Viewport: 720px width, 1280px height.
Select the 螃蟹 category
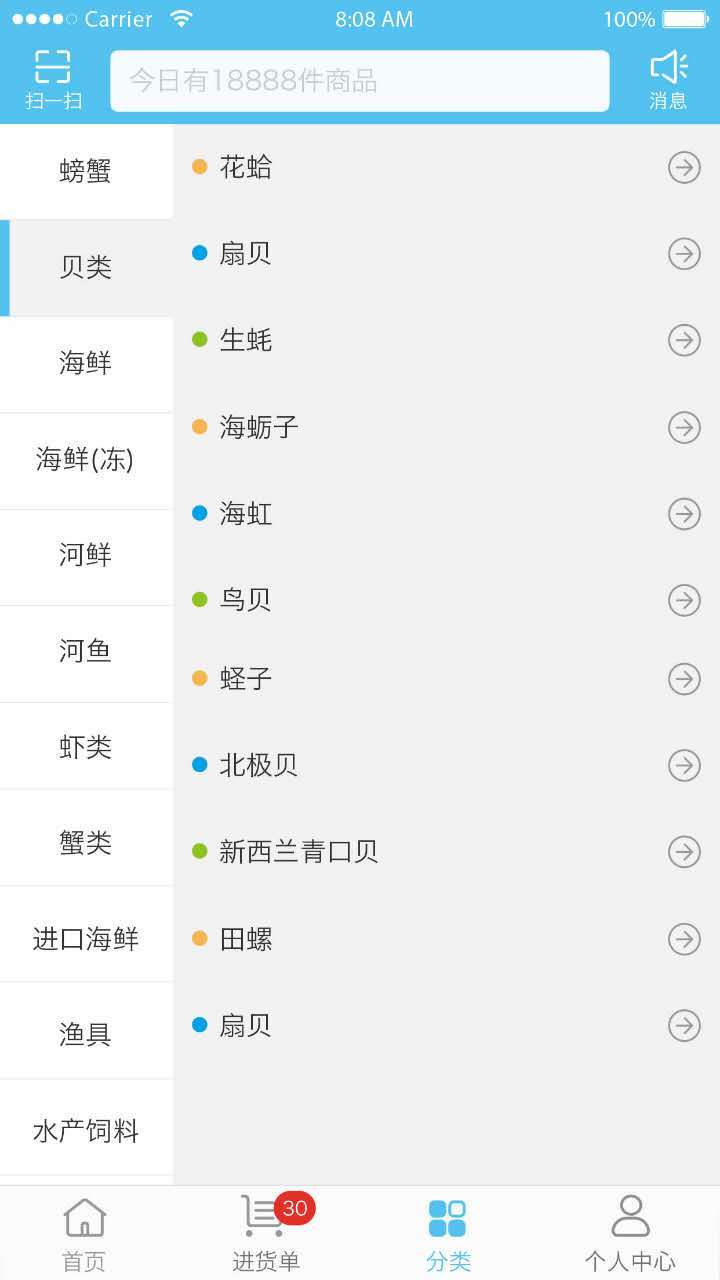tap(86, 172)
